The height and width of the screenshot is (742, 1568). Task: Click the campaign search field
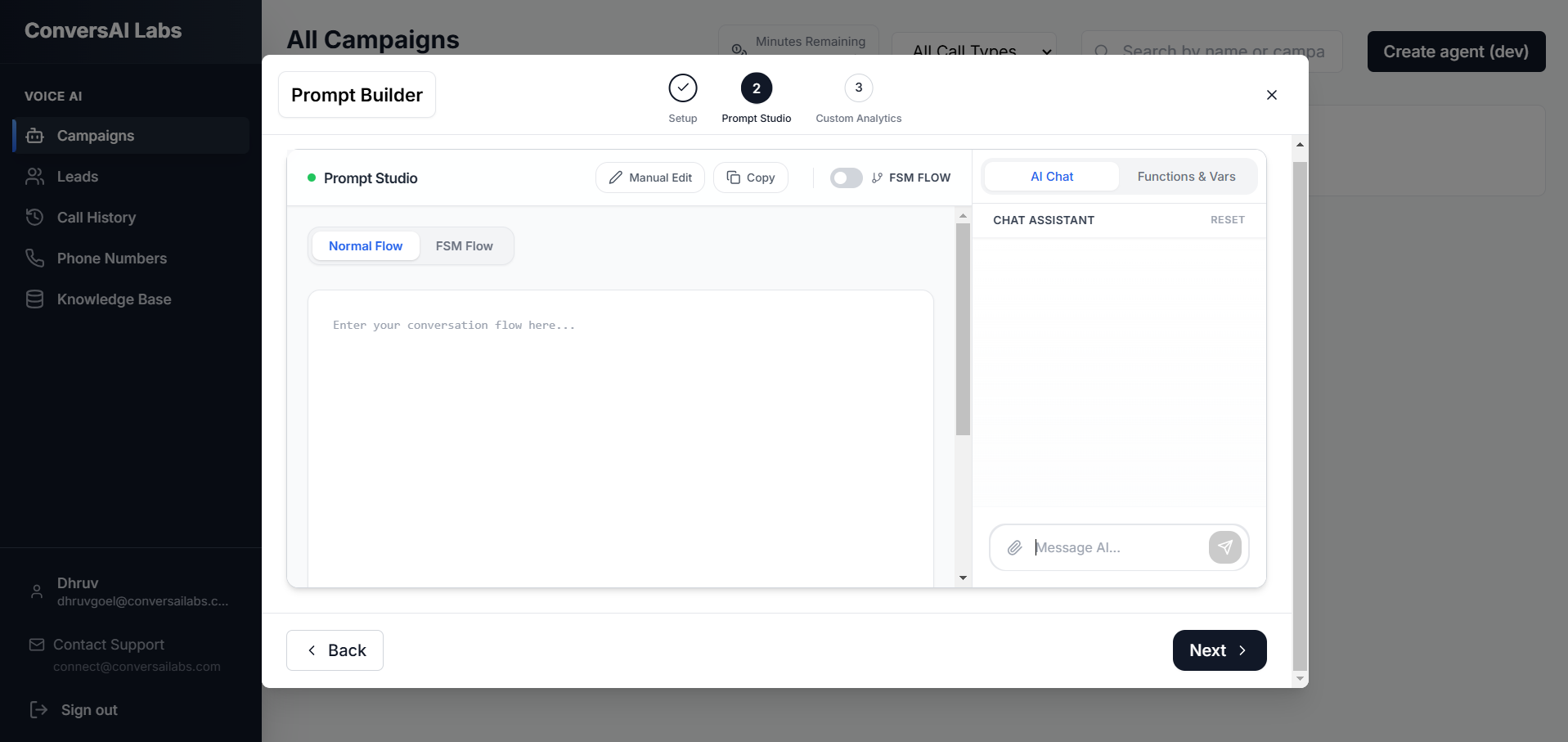point(1212,52)
